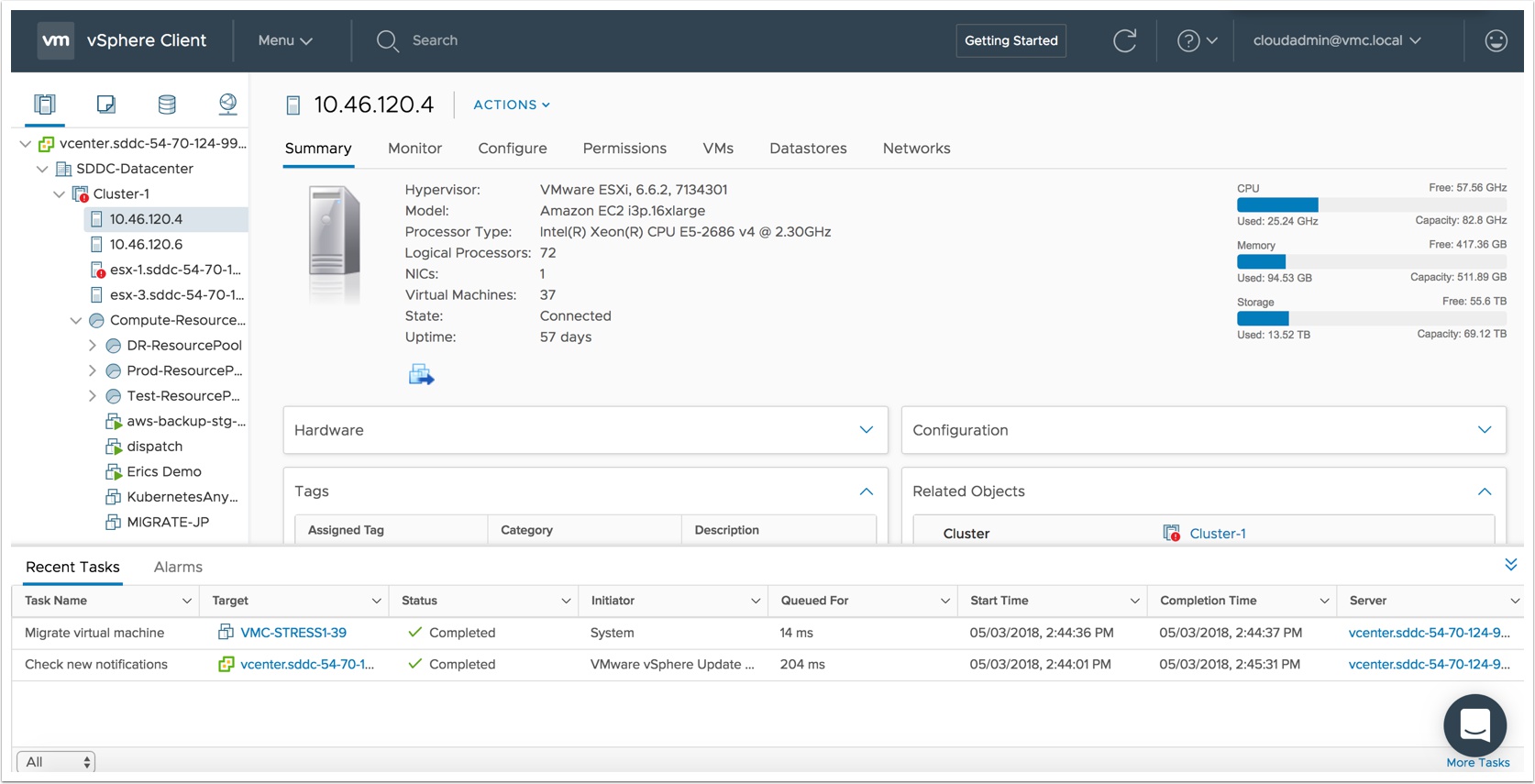Switch to the Alarms tab
Image resolution: width=1535 pixels, height=784 pixels.
178,567
